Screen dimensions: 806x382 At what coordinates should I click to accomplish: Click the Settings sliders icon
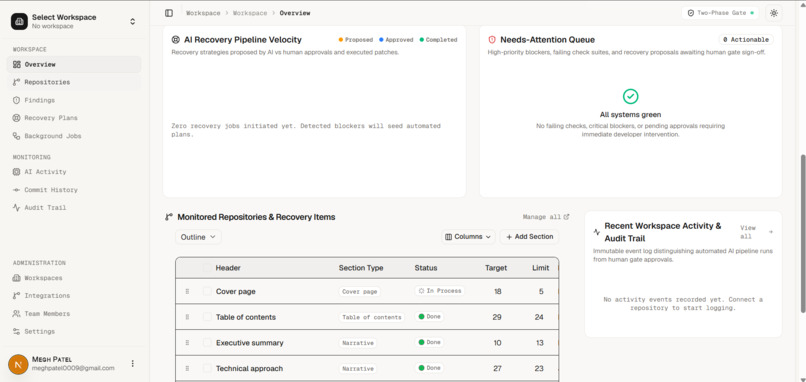click(16, 332)
